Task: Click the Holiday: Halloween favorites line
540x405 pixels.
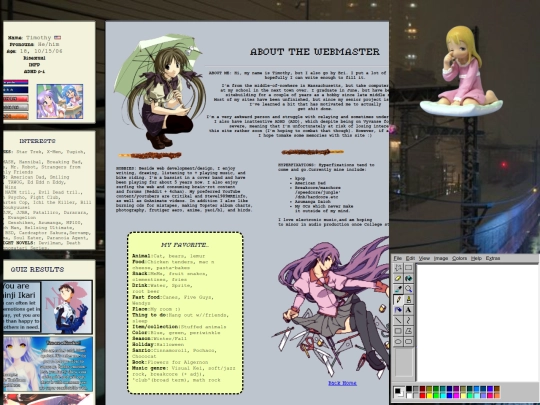Action: click(158, 344)
